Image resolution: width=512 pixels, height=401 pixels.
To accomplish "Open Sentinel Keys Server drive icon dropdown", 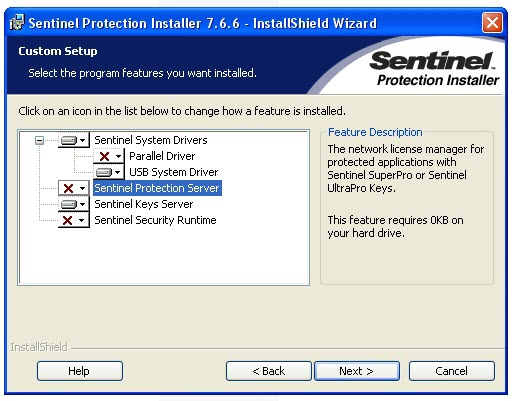I will pos(74,204).
